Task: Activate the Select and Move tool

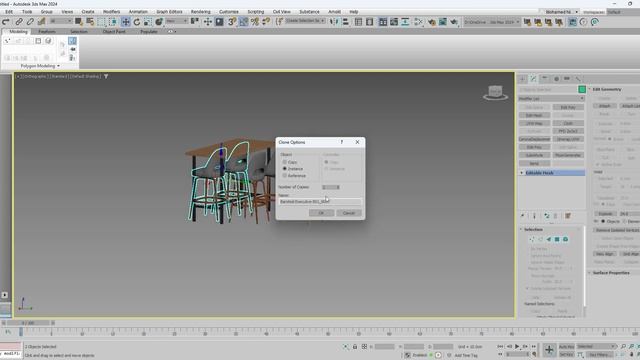Action: [x=125, y=22]
